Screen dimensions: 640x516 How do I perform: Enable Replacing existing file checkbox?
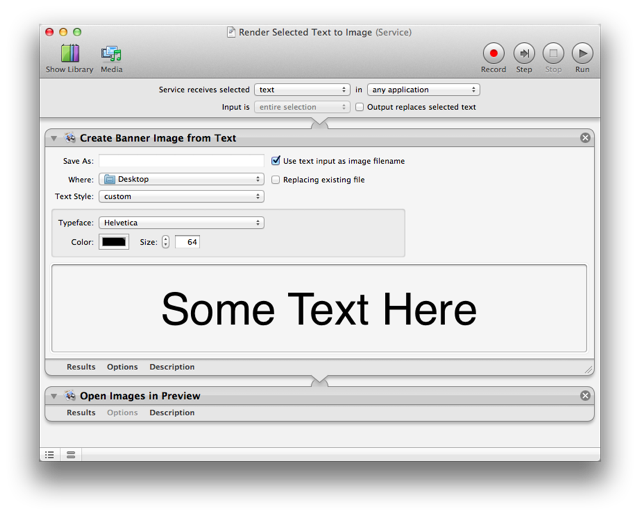[x=276, y=180]
